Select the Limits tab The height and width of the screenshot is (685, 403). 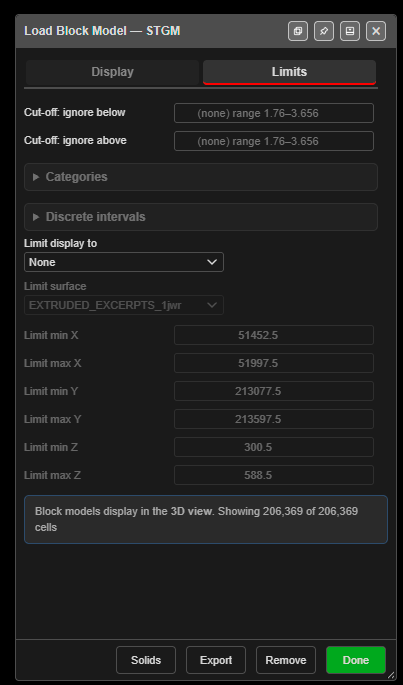click(289, 72)
